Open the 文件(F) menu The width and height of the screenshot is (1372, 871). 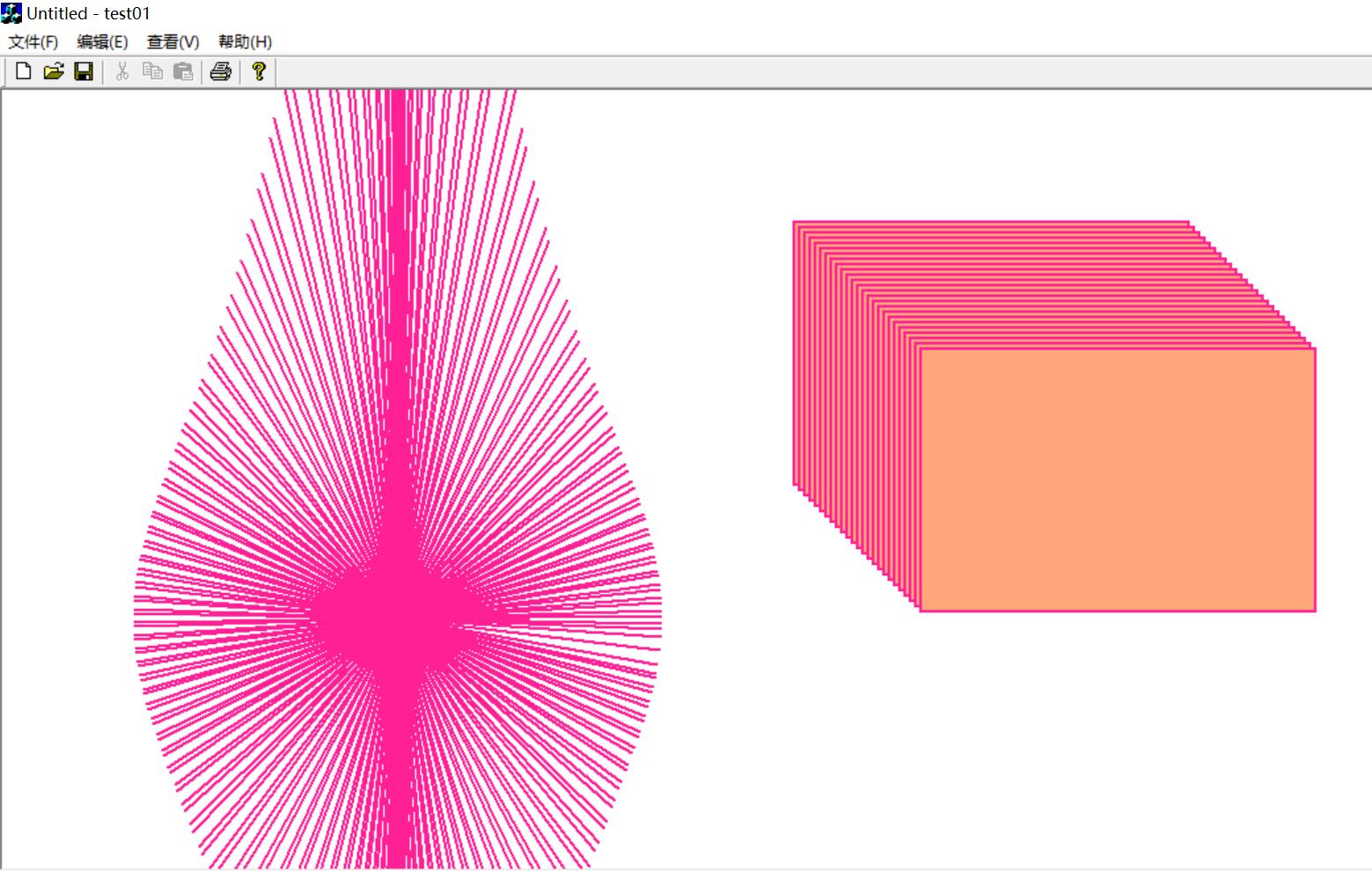(33, 42)
